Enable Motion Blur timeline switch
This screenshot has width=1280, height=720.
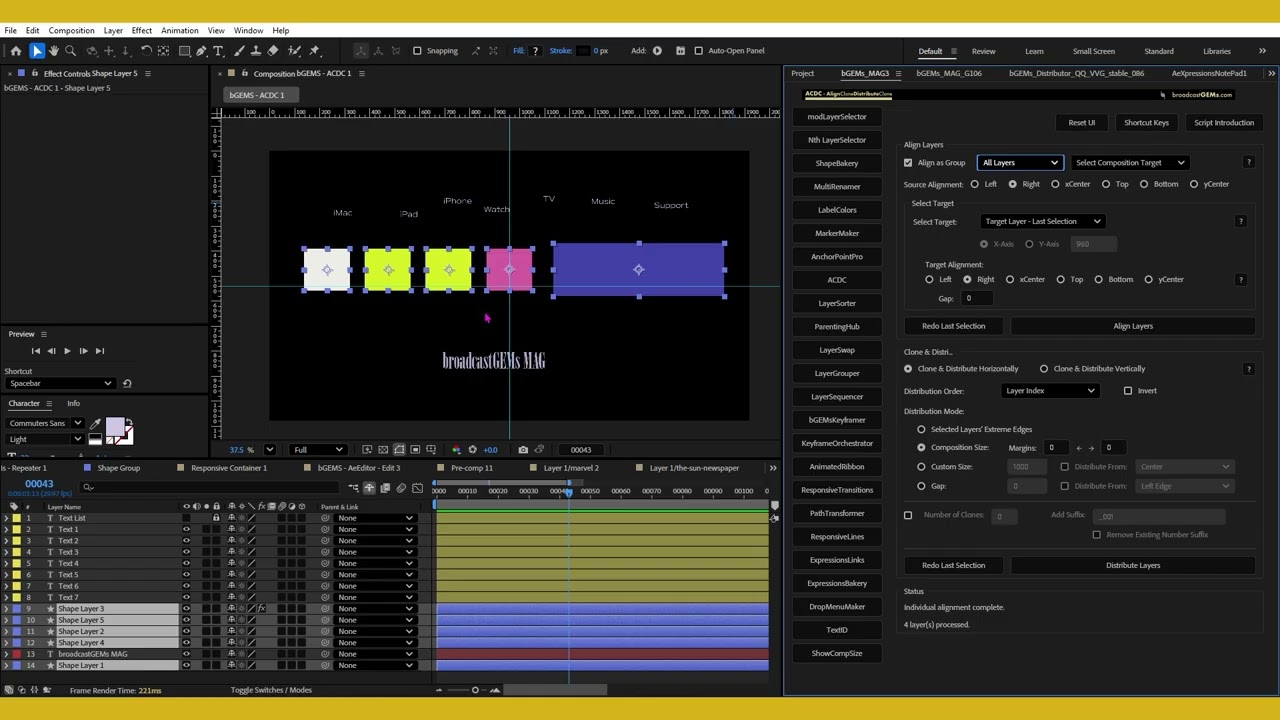click(401, 488)
